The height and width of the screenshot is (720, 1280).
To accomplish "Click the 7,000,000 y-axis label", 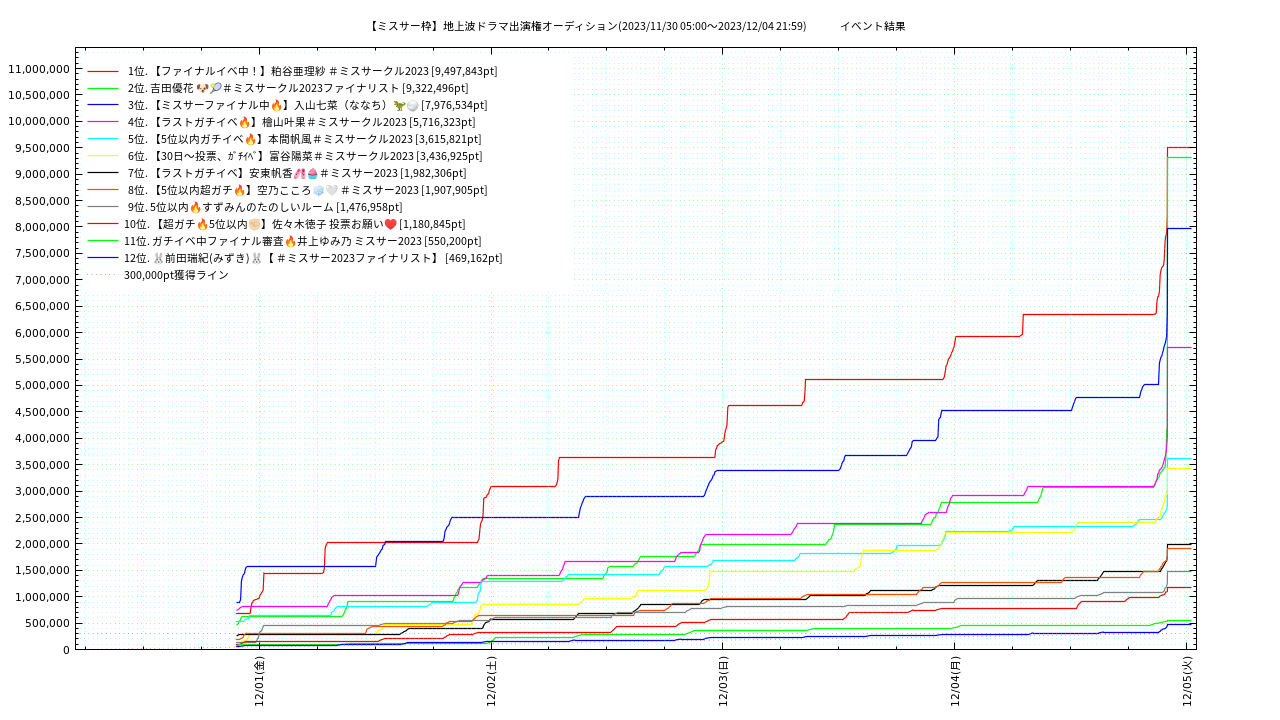I will pyautogui.click(x=41, y=280).
